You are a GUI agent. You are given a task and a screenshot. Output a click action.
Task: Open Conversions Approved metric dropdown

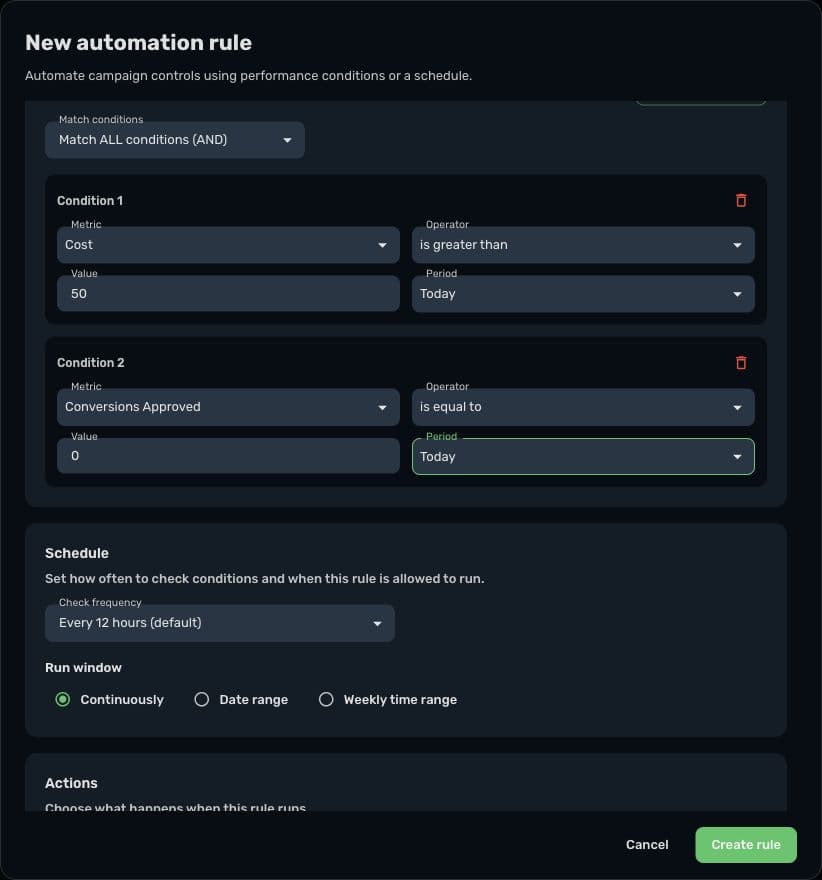pyautogui.click(x=228, y=407)
